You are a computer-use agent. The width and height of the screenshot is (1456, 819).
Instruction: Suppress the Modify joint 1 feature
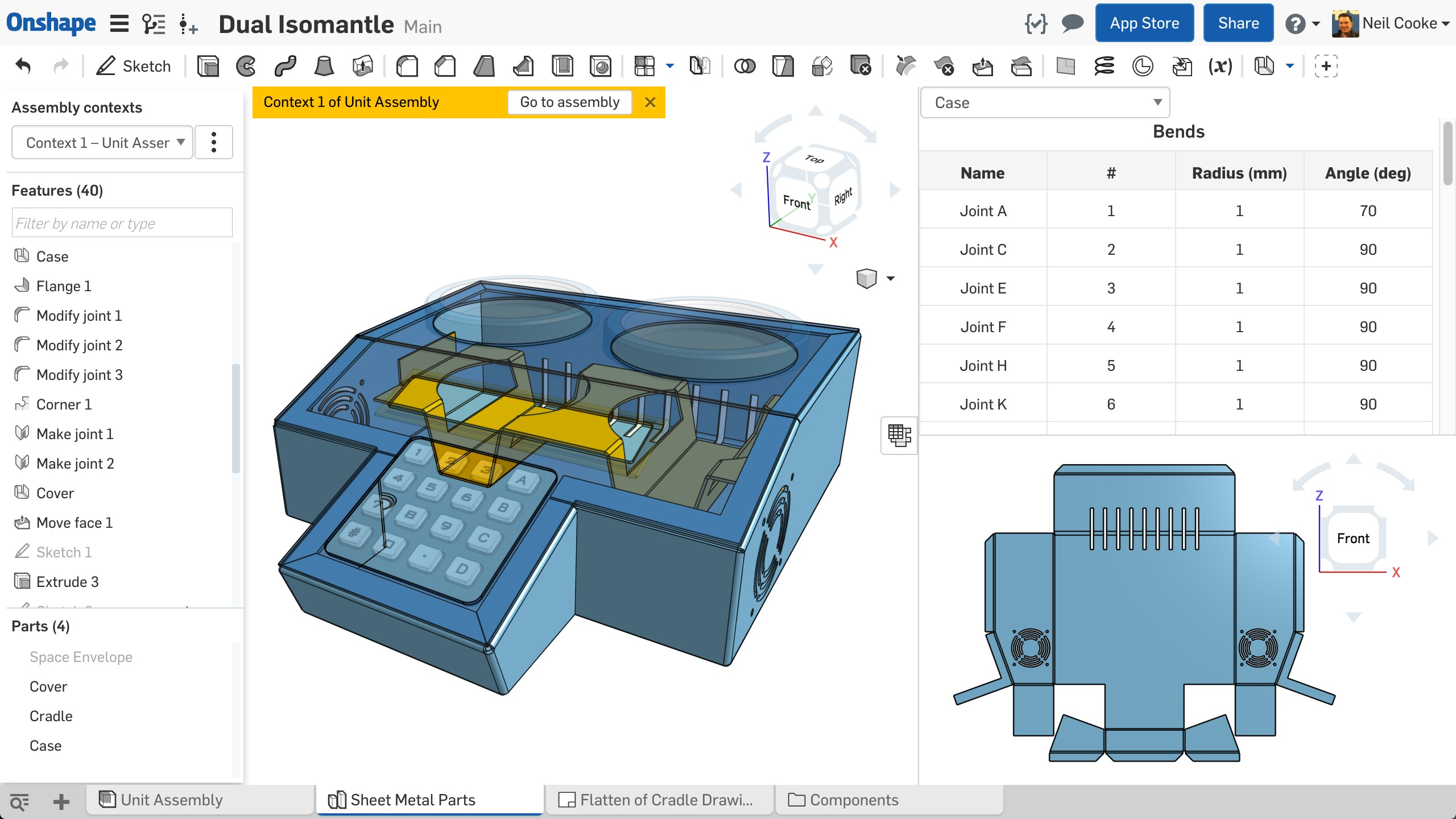pyautogui.click(x=79, y=315)
